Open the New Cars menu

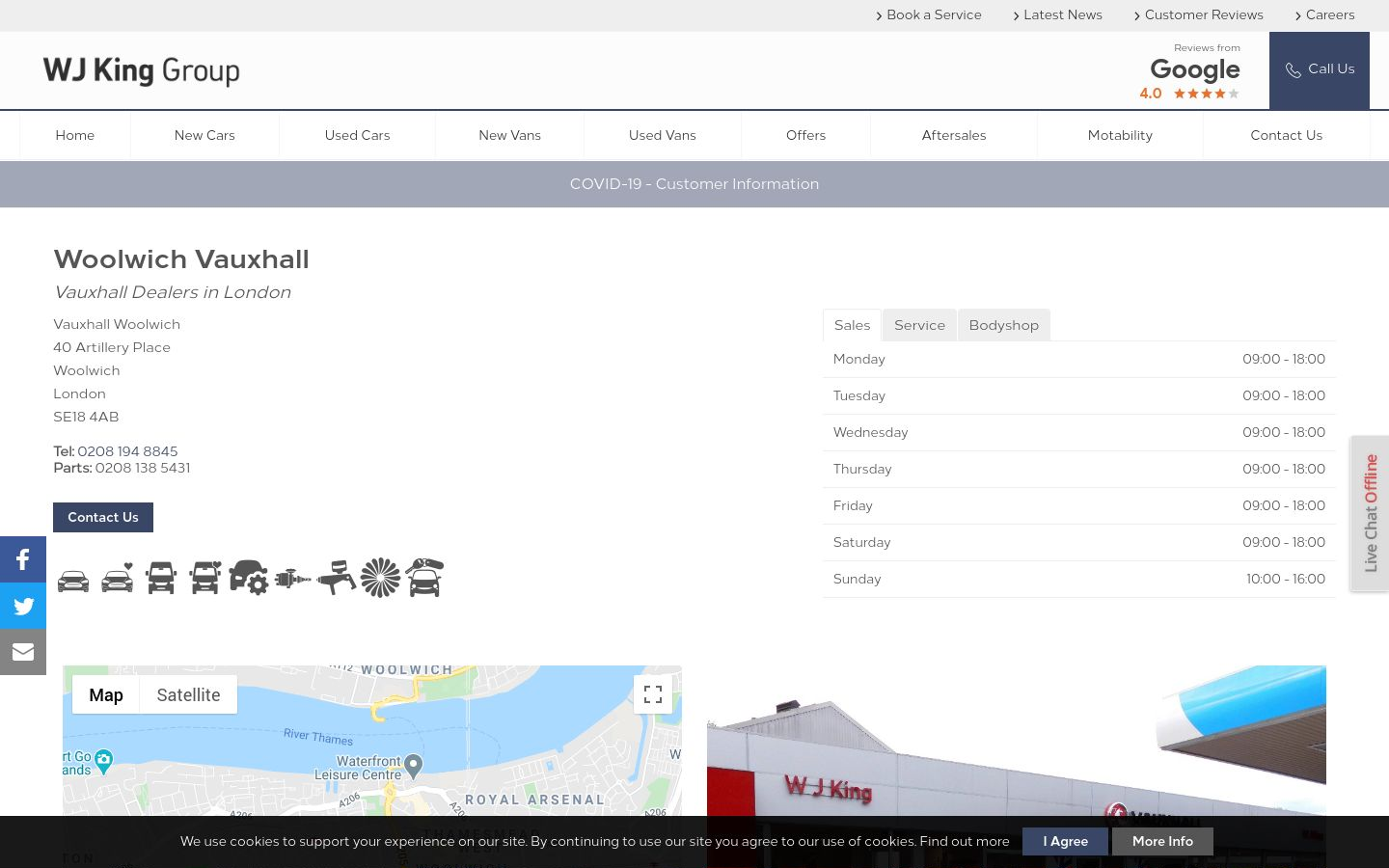coord(204,135)
